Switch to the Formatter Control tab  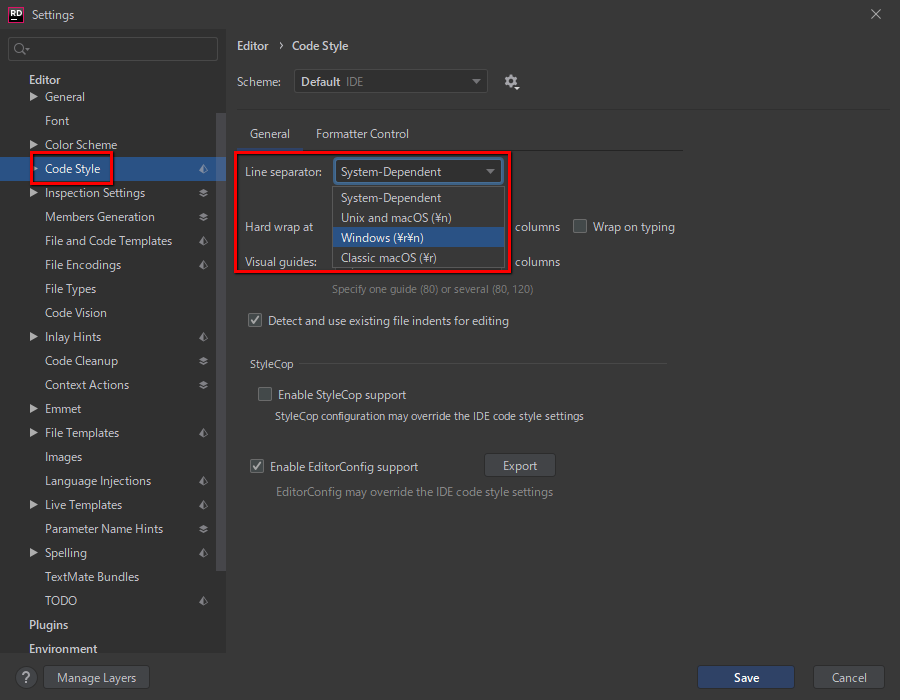(362, 134)
